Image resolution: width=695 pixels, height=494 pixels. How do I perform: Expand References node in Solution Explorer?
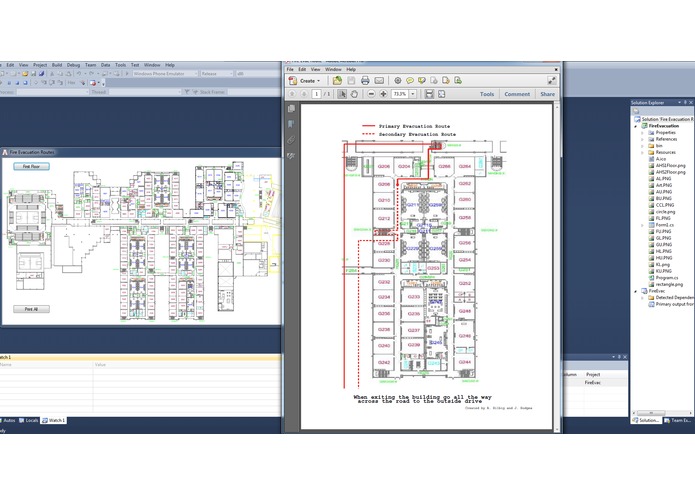pyautogui.click(x=642, y=140)
